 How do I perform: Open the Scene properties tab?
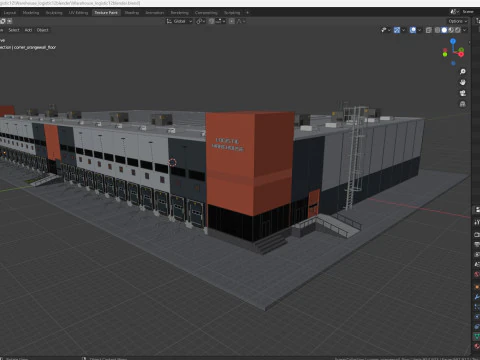pyautogui.click(x=477, y=265)
